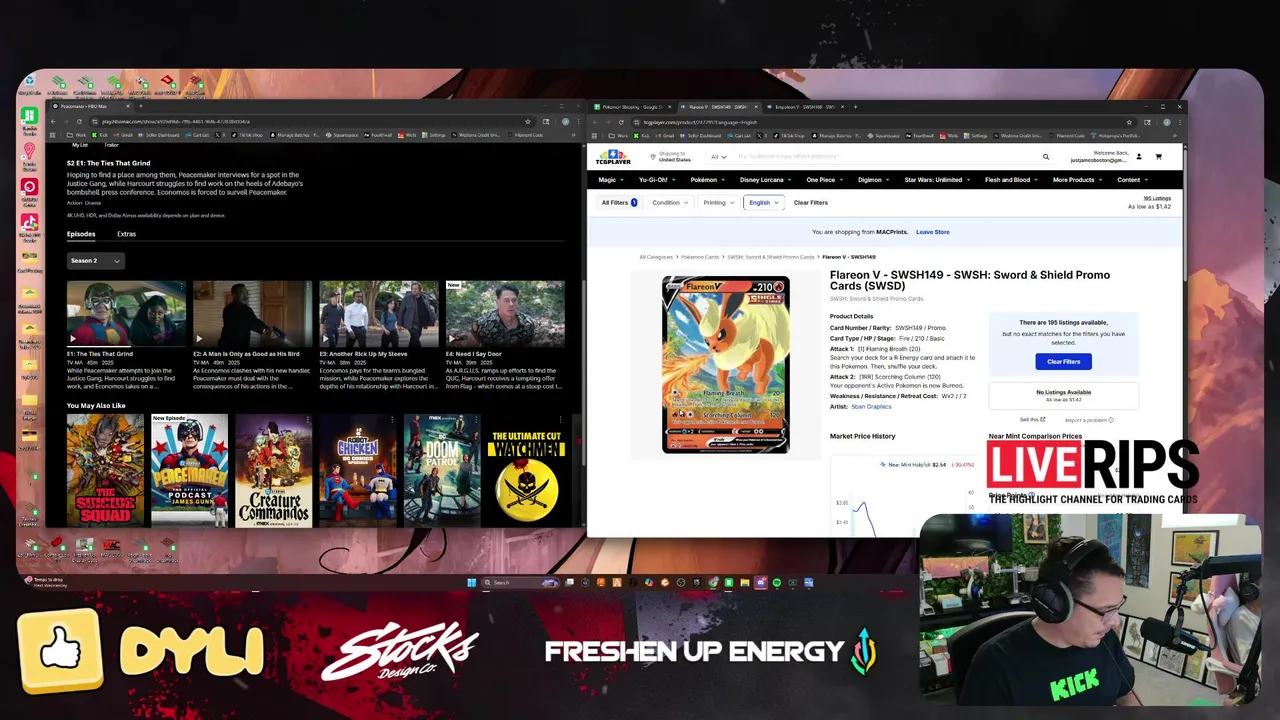The height and width of the screenshot is (720, 1280).
Task: Switch to the Pokemon Shipping Google Sheets tab
Action: pos(634,106)
